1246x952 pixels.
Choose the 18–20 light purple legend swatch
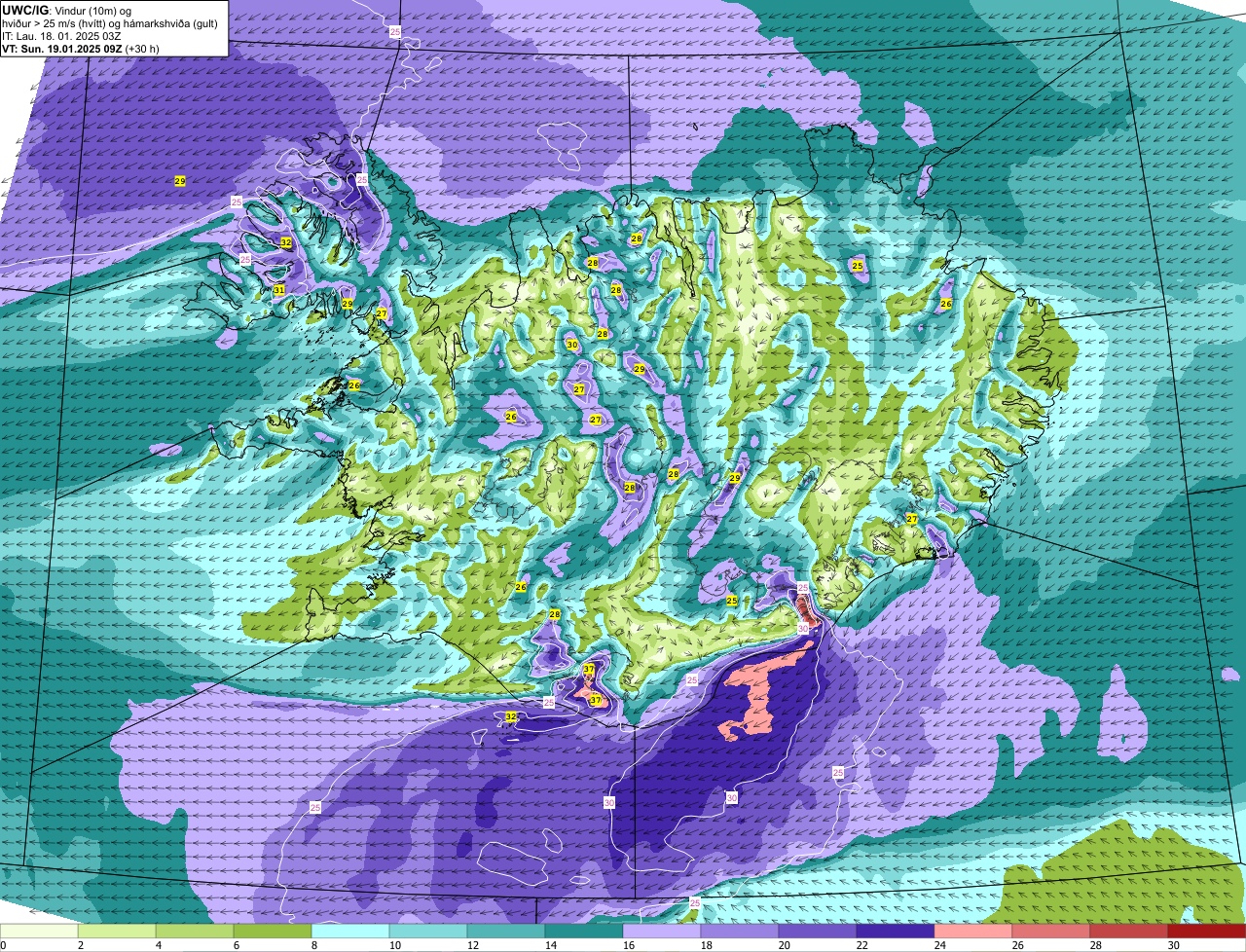pos(740,931)
